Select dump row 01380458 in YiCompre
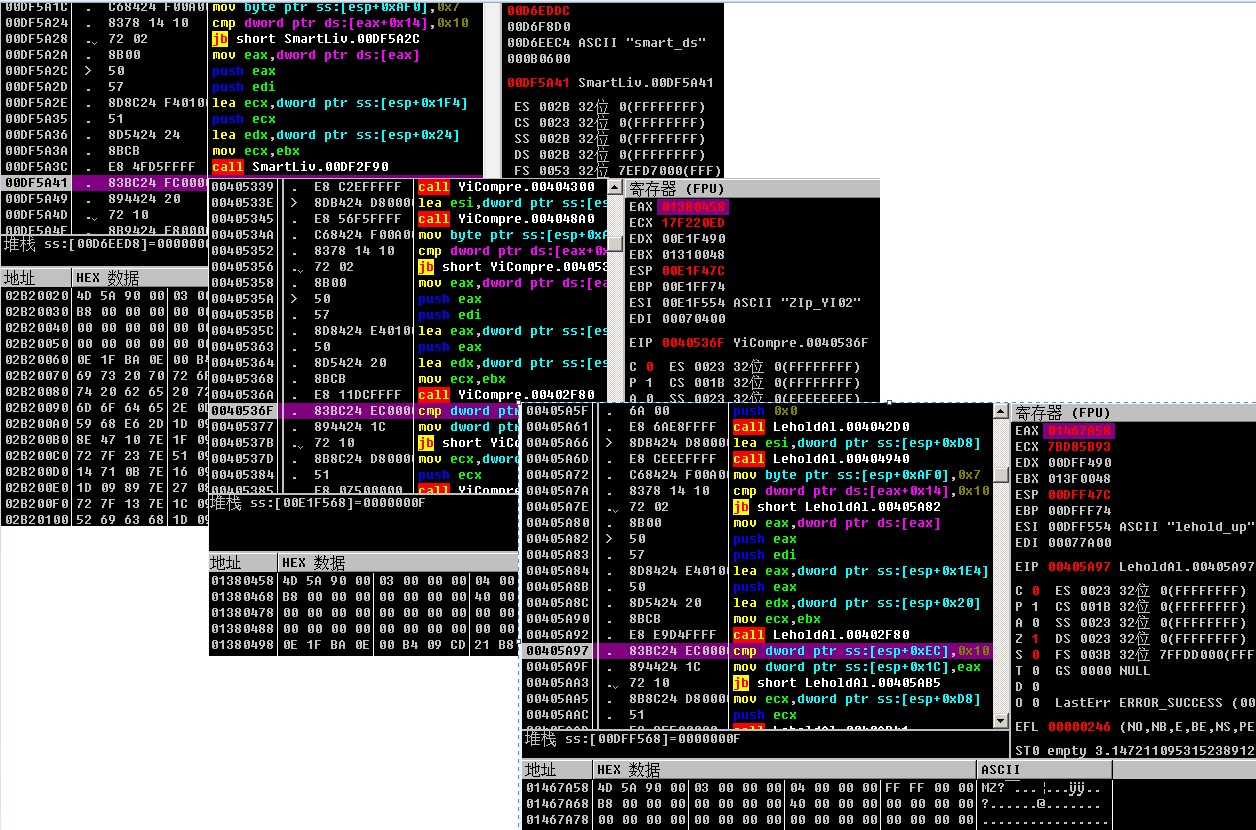This screenshot has height=830, width=1256. 366,579
